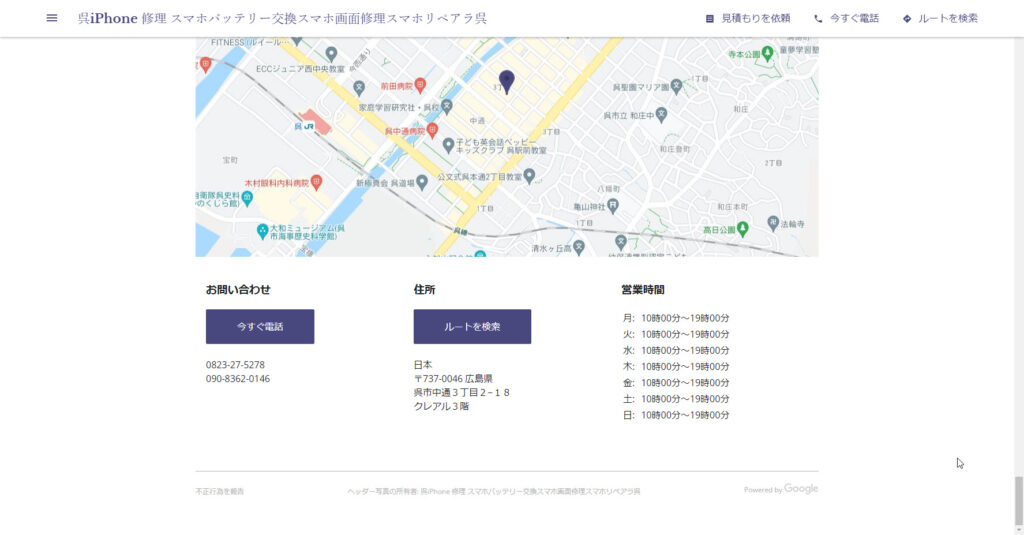
Task: Click Saturday hours row starting with 土
Action: (x=676, y=398)
